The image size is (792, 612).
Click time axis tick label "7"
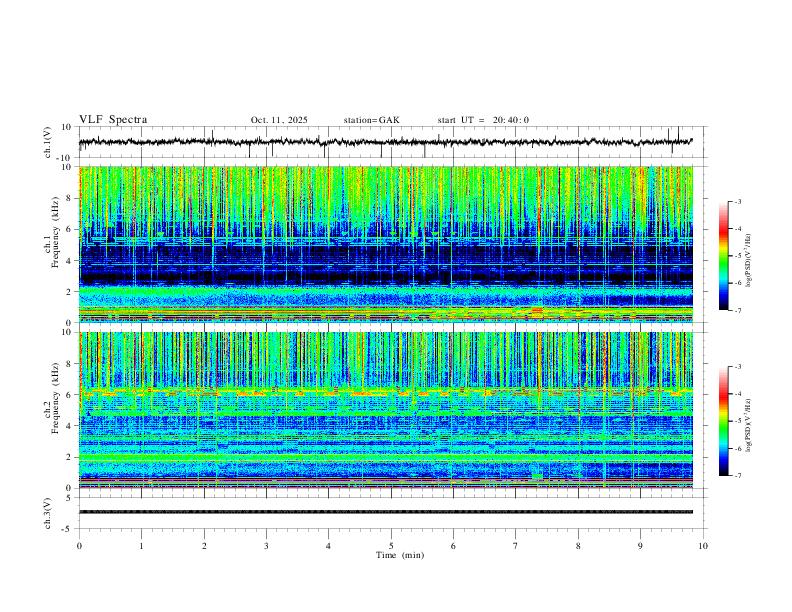tap(515, 546)
